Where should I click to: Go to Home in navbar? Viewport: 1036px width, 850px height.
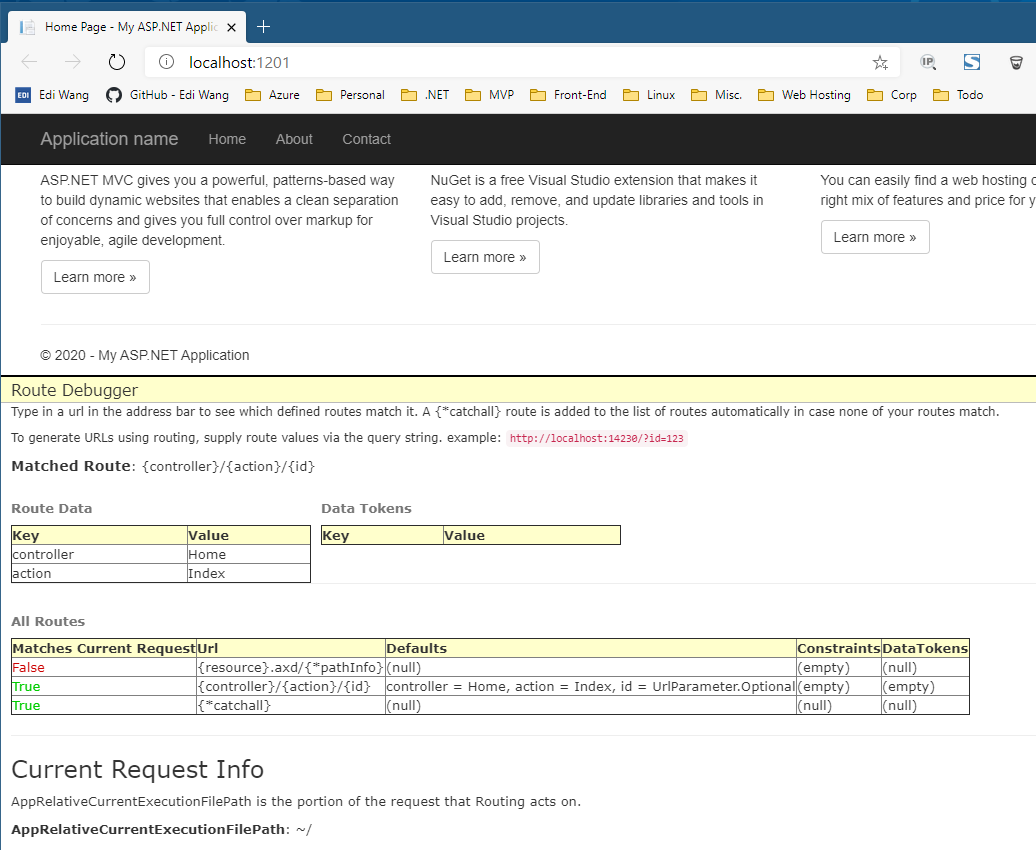(227, 139)
